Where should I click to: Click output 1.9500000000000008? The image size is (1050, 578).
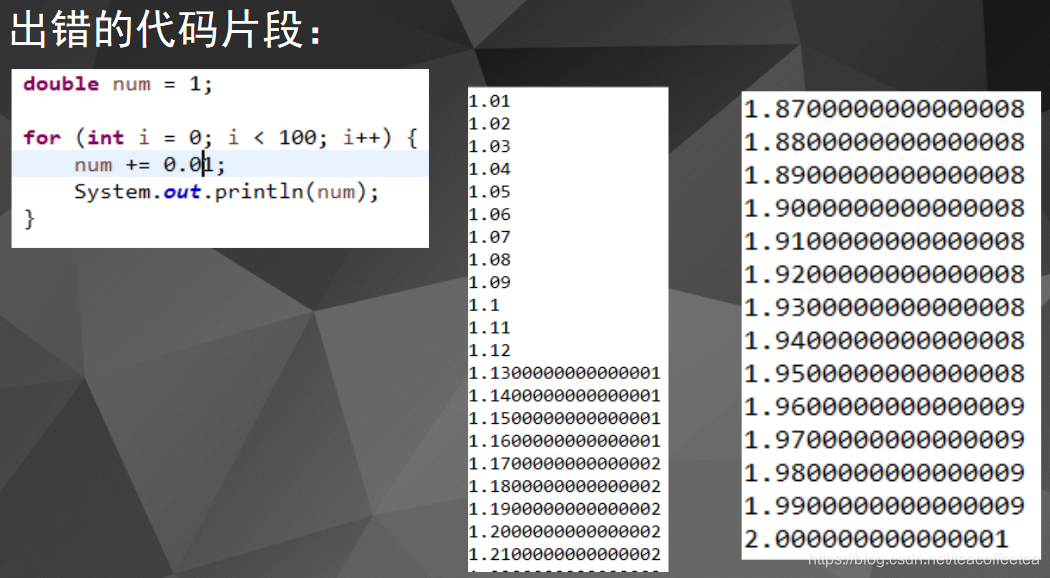[x=885, y=373]
